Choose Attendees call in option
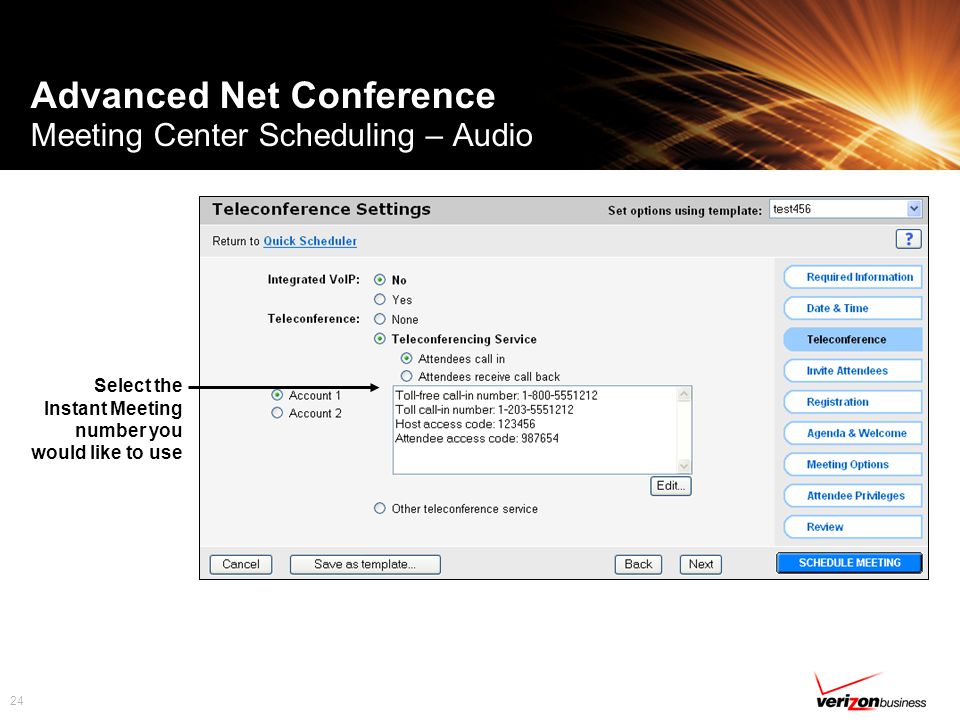The height and width of the screenshot is (720, 960). click(x=406, y=358)
